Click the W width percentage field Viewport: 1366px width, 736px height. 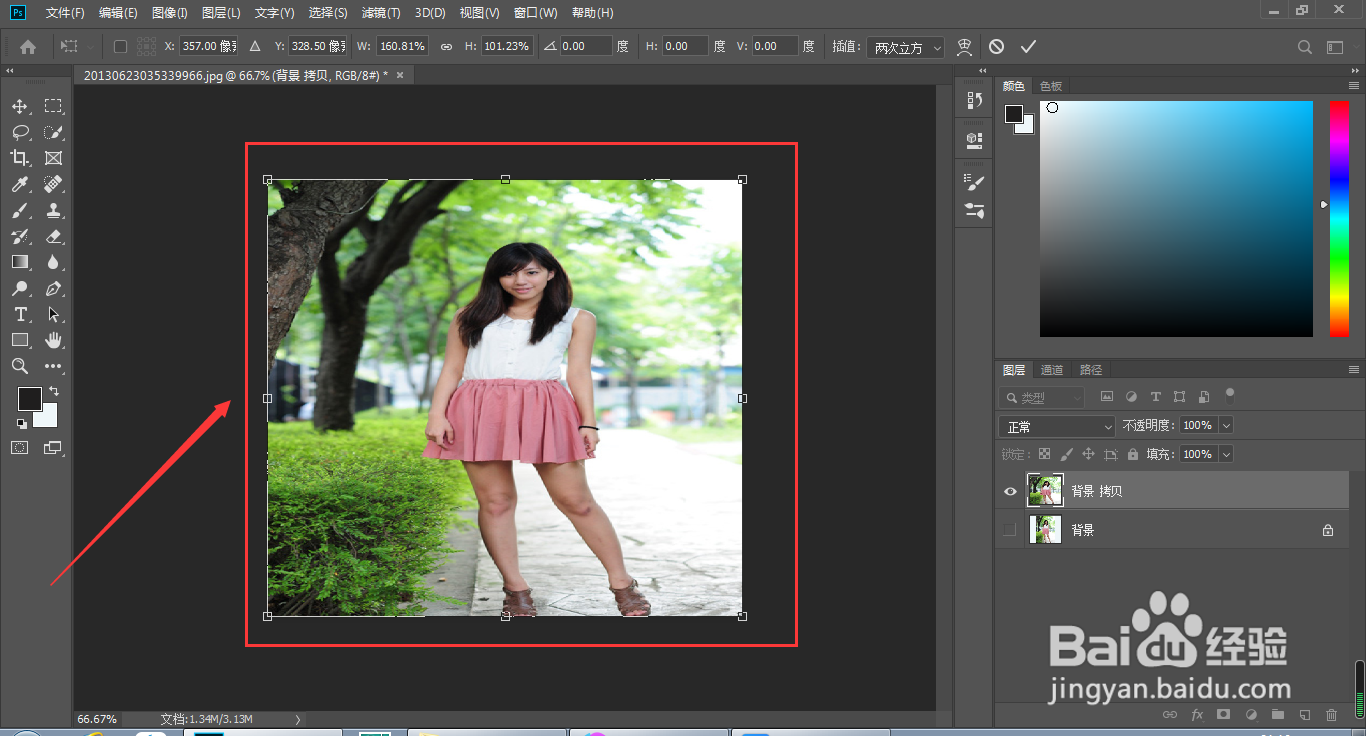pyautogui.click(x=403, y=47)
